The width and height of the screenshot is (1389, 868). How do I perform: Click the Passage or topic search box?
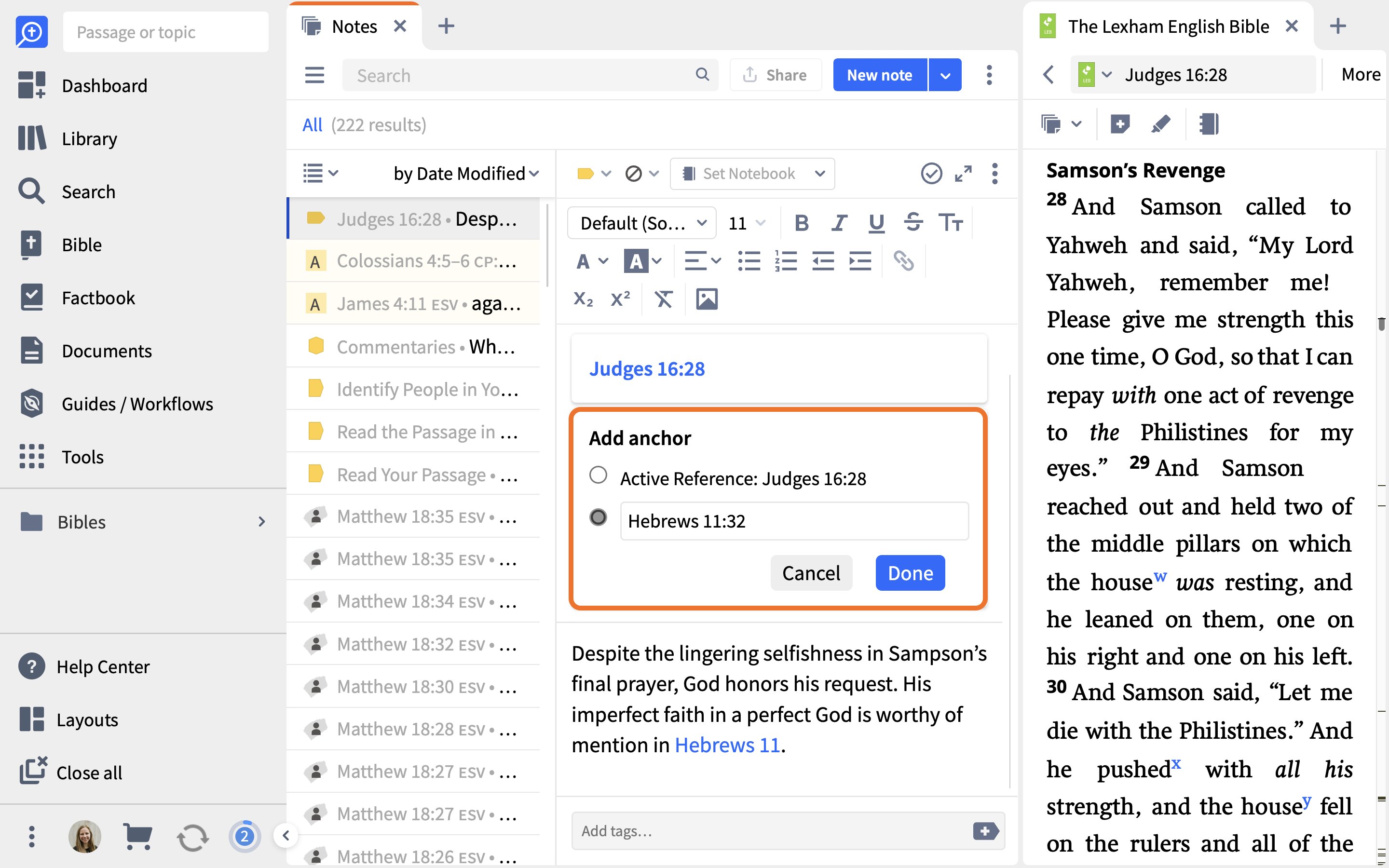(x=166, y=32)
